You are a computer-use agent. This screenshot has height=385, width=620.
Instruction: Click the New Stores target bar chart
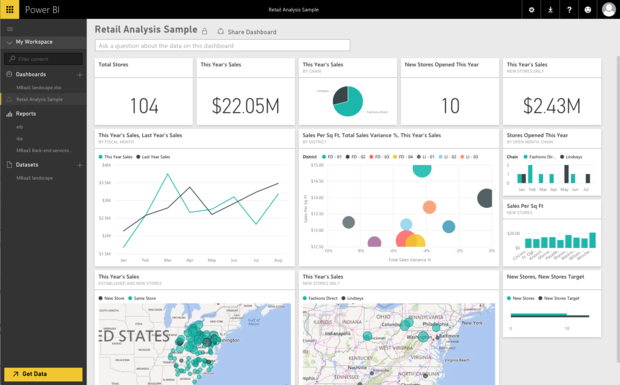pos(550,315)
